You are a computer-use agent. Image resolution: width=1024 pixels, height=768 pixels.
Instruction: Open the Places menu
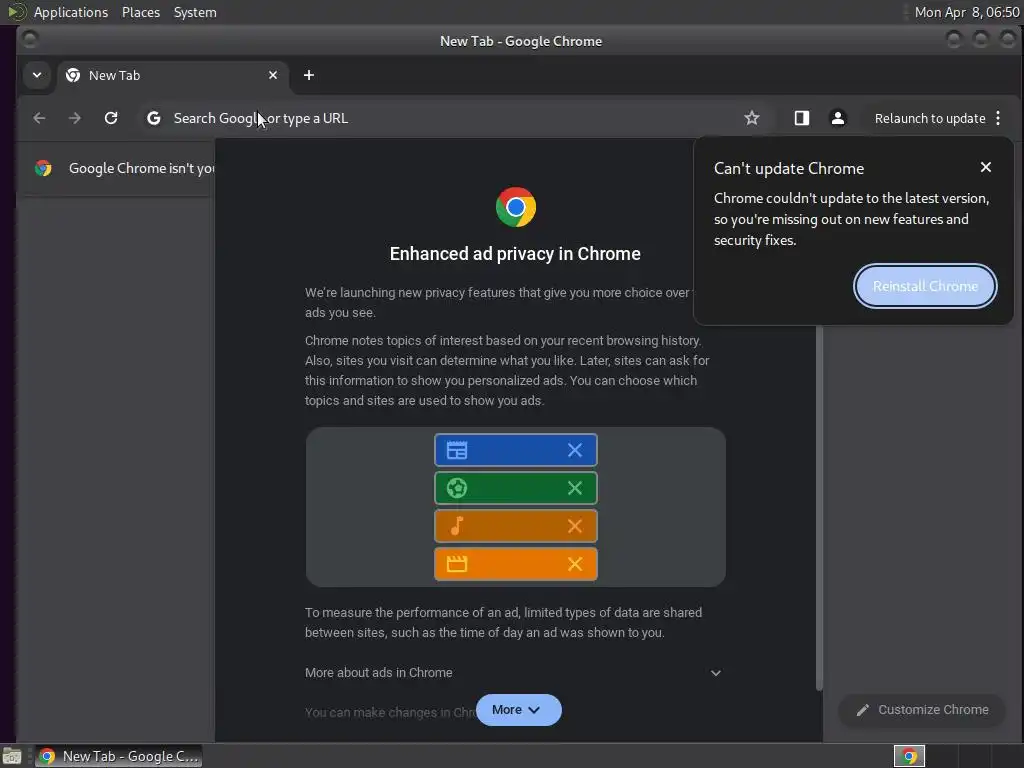[x=141, y=12]
